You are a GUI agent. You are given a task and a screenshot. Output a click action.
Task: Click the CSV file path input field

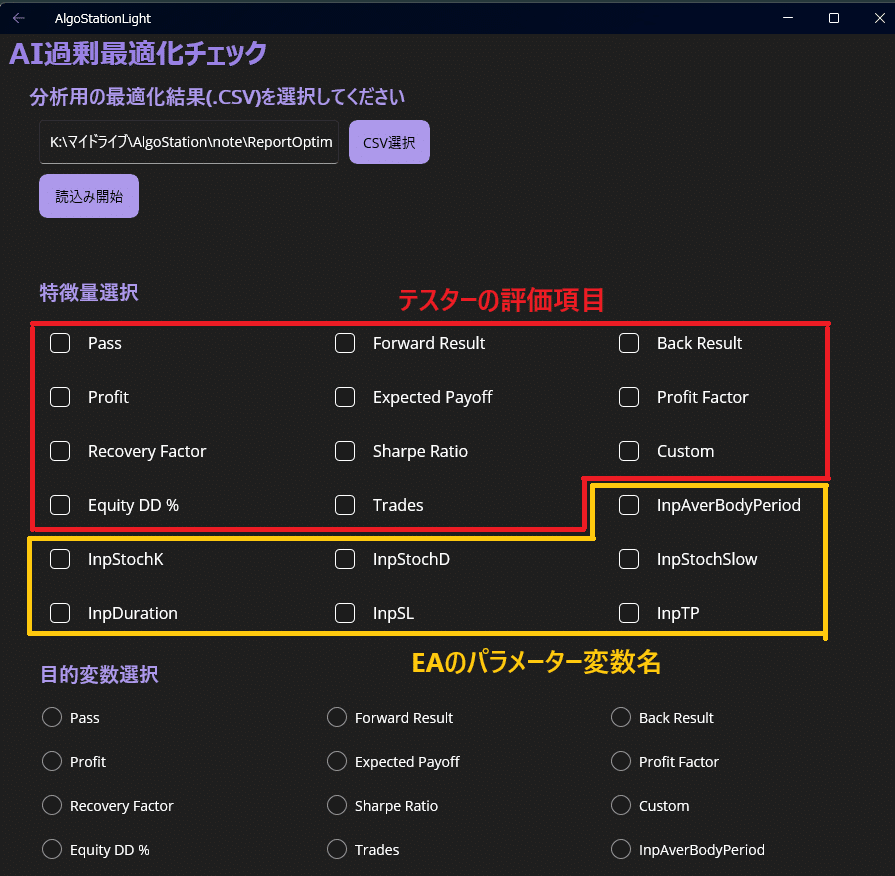[x=189, y=142]
